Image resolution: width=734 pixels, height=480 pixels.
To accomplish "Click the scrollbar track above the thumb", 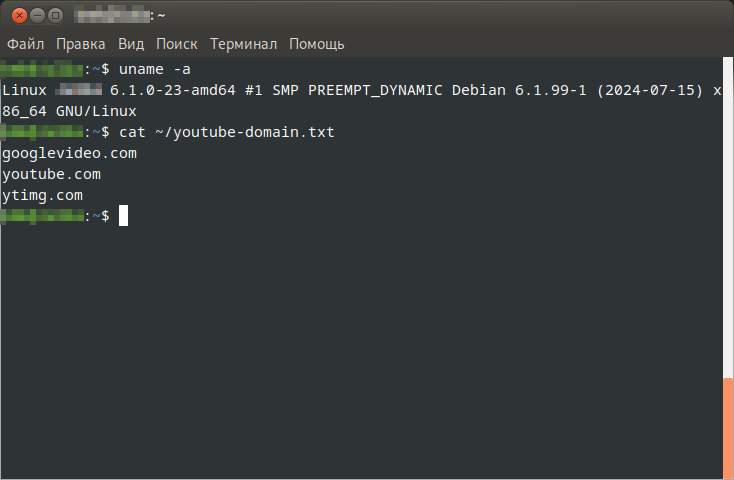I will coord(728,220).
